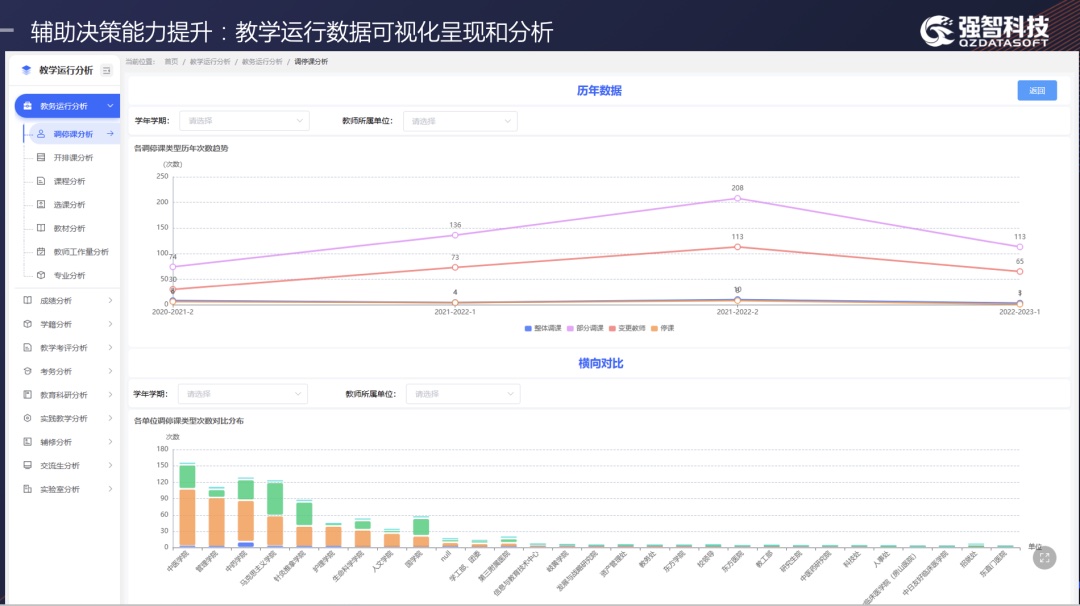
Task: Click the blue 返回 button
Action: (1037, 90)
